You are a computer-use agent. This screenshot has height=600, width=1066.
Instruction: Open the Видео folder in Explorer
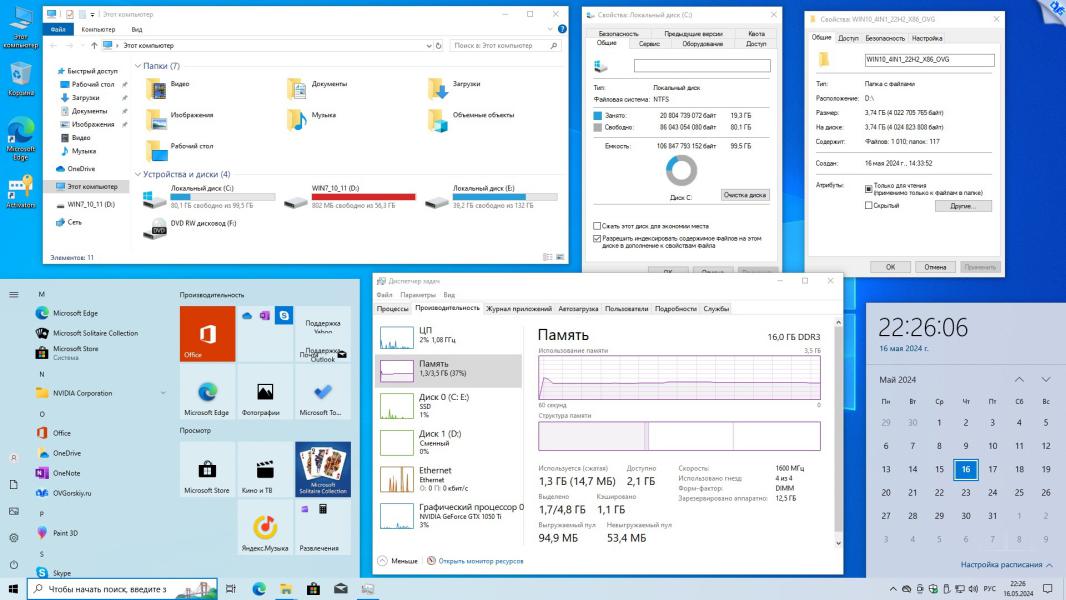tap(157, 88)
